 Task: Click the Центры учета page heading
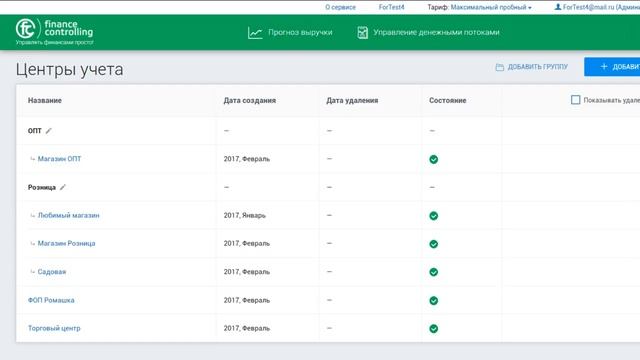(x=69, y=69)
